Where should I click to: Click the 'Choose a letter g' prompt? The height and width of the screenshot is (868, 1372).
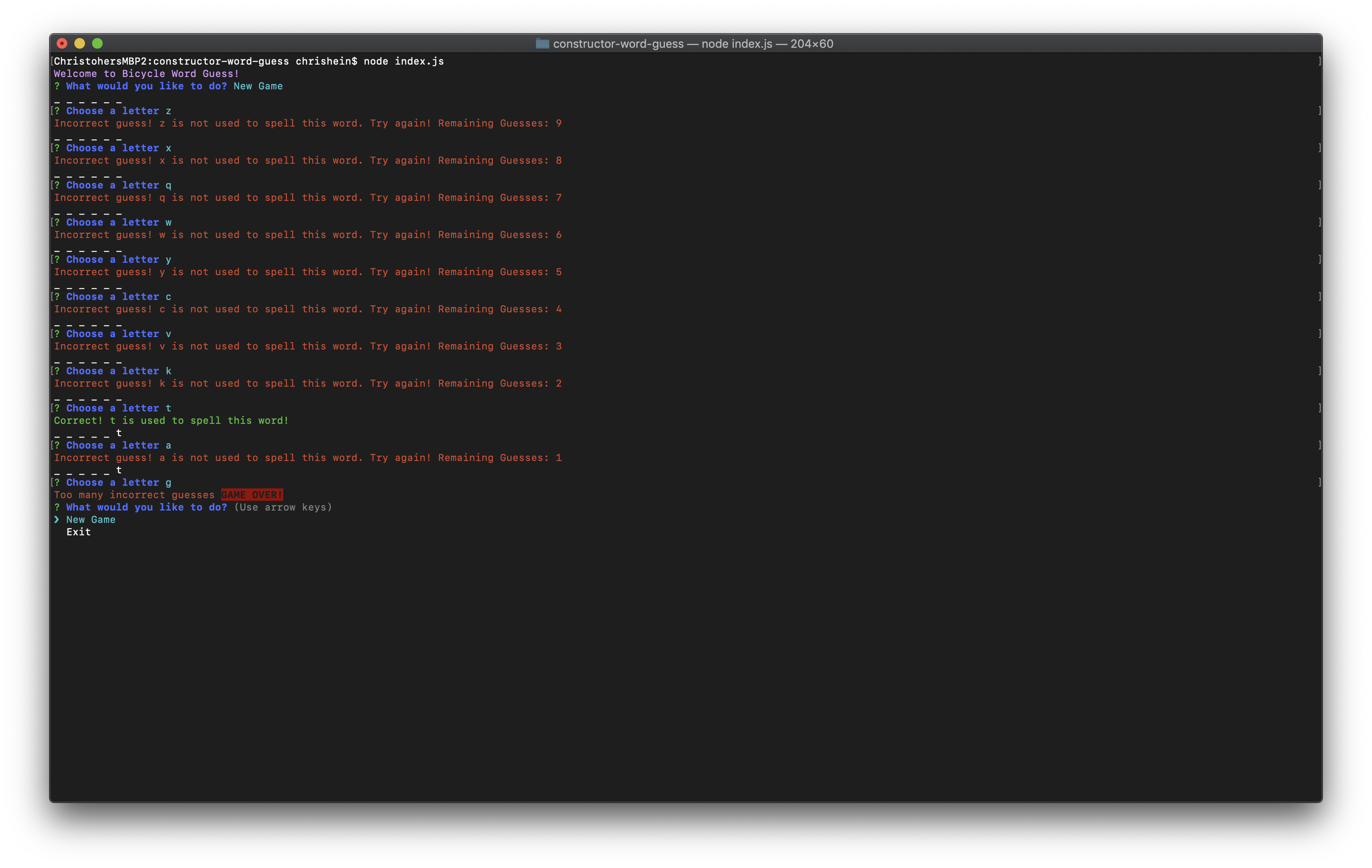tap(118, 482)
